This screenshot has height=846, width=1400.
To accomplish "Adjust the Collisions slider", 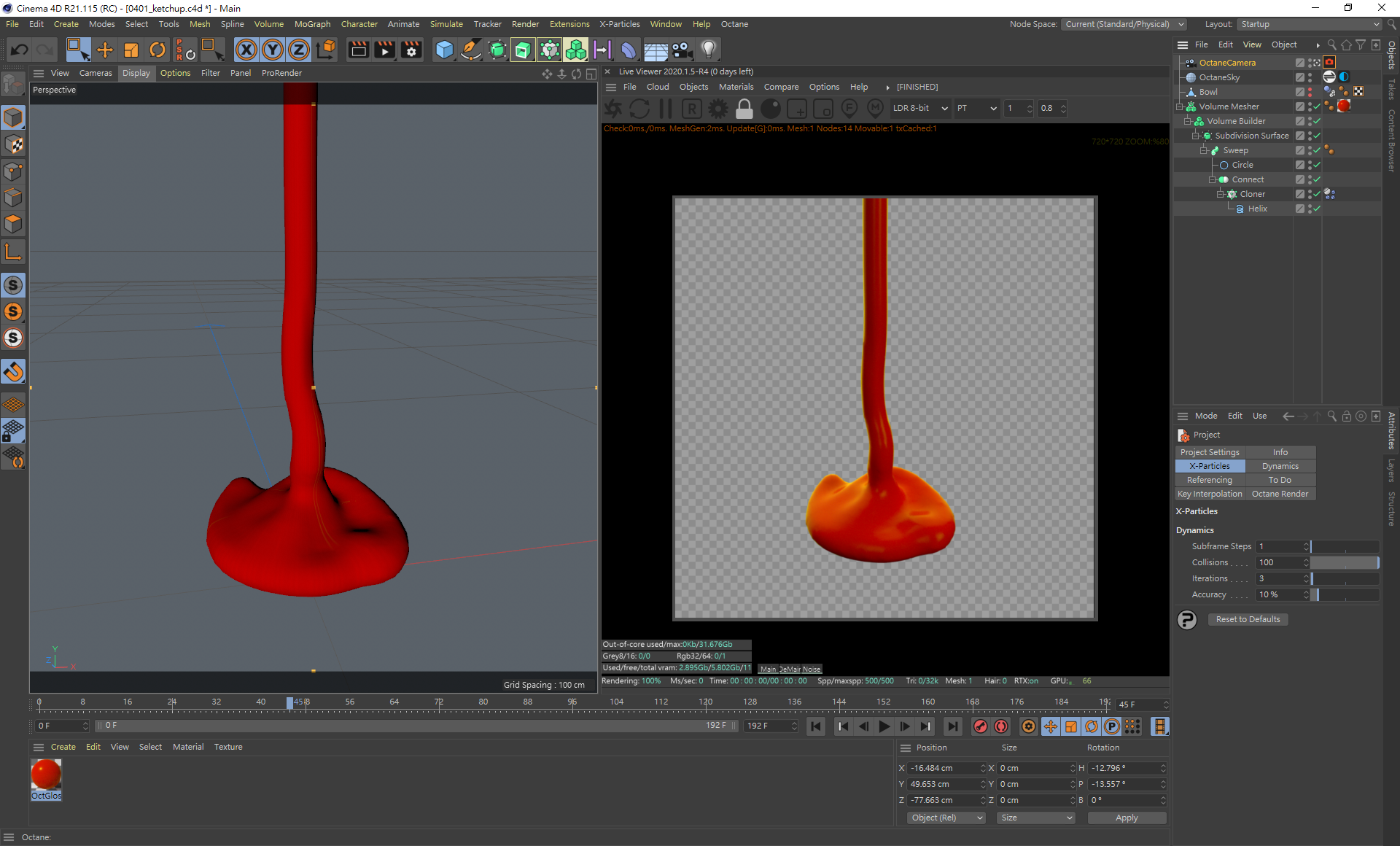I will pyautogui.click(x=1345, y=562).
